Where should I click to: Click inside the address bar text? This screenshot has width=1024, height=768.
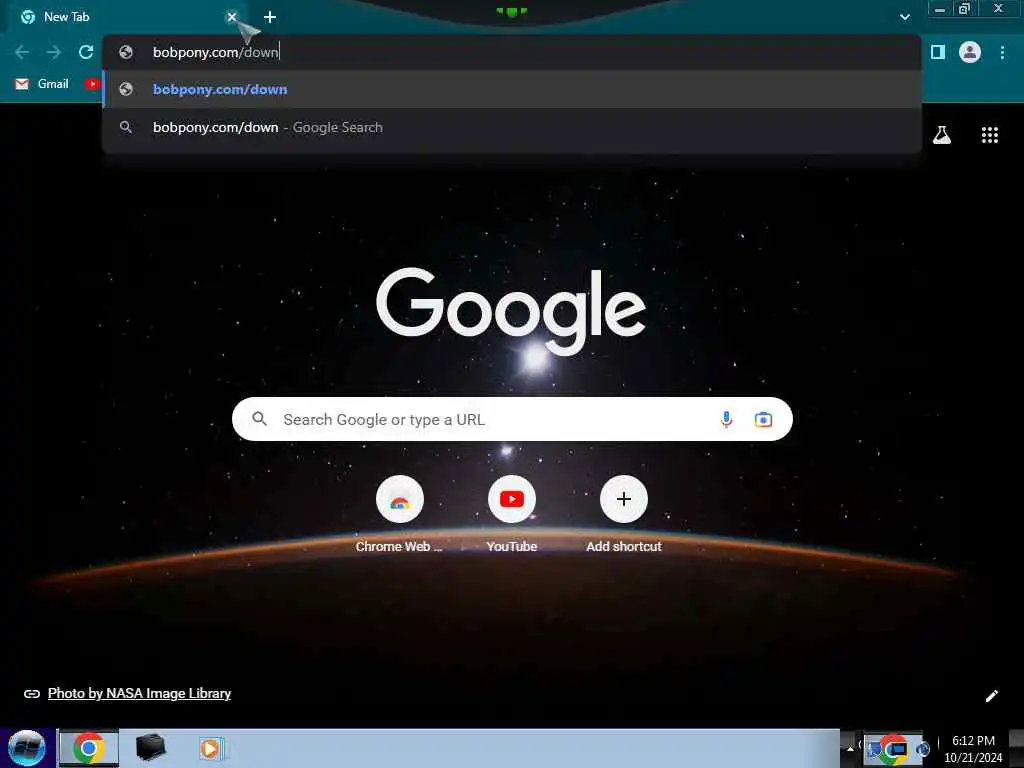coord(216,52)
